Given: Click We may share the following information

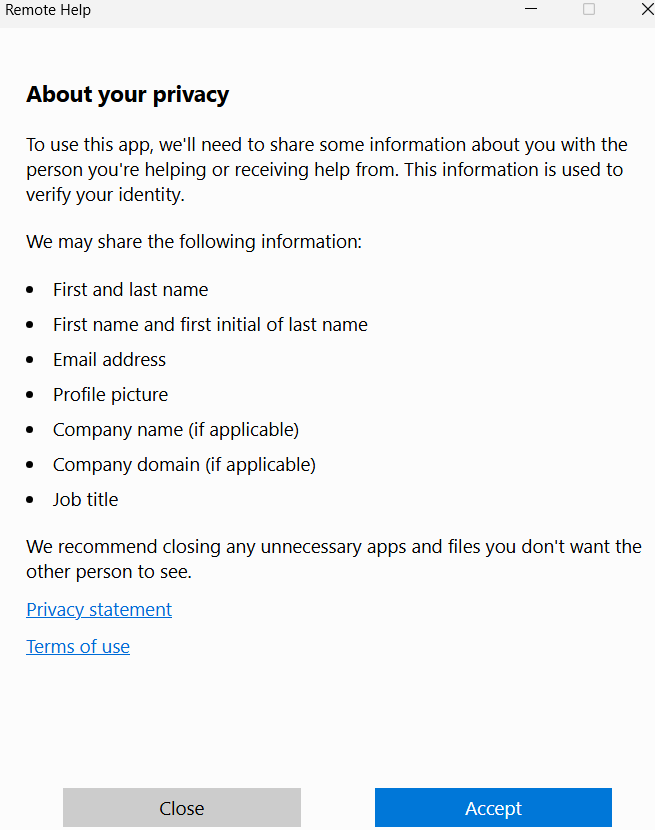Looking at the screenshot, I should coord(194,242).
